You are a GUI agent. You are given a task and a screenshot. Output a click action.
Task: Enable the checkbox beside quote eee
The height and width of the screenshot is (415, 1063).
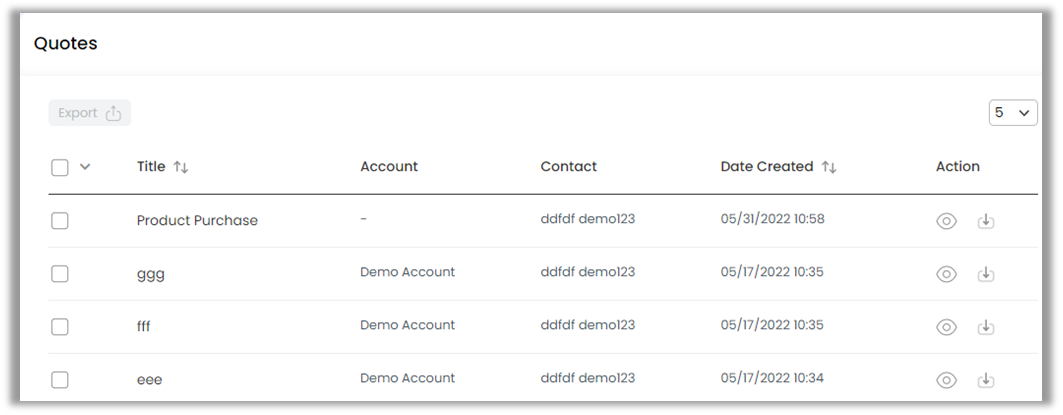(x=60, y=380)
